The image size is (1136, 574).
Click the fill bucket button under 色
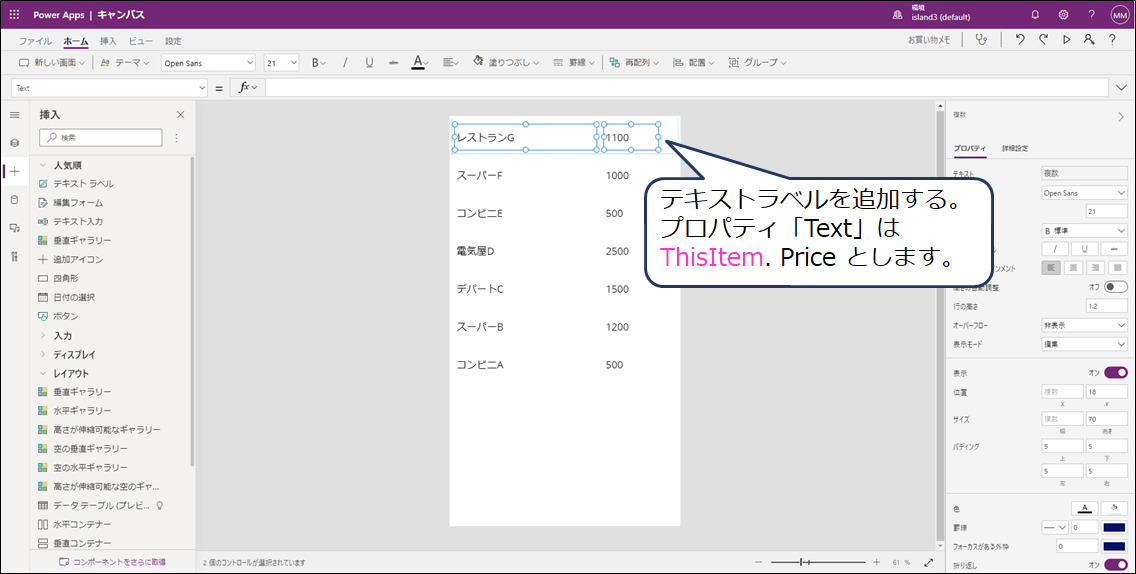pyautogui.click(x=1114, y=508)
